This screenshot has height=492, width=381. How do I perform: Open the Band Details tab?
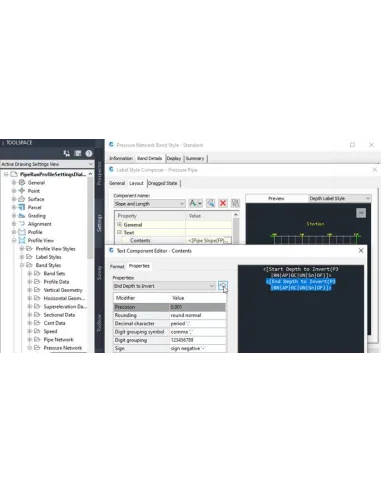(149, 158)
